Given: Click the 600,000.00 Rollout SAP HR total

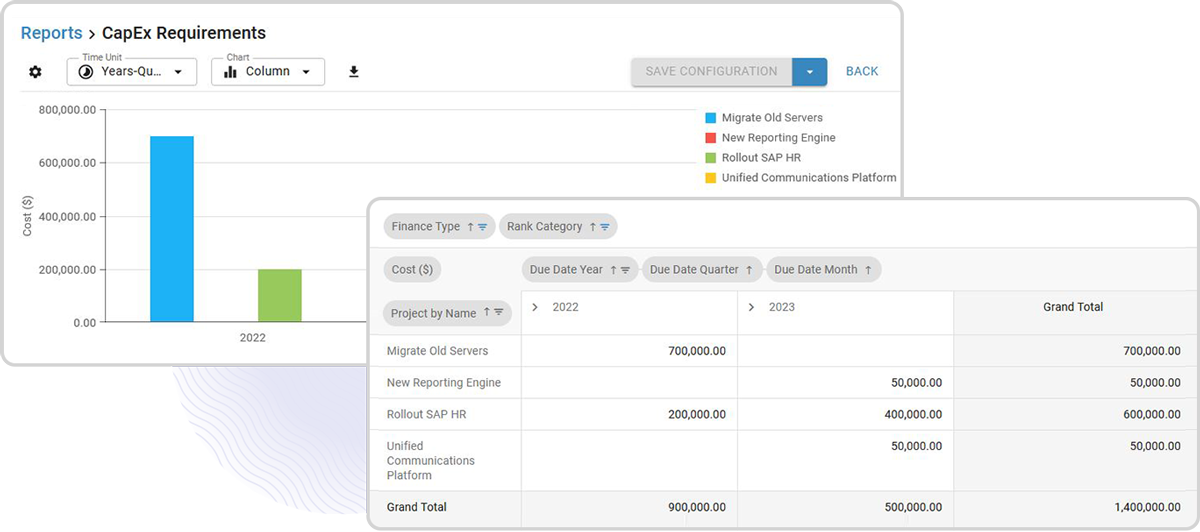Looking at the screenshot, I should pos(1074,415).
